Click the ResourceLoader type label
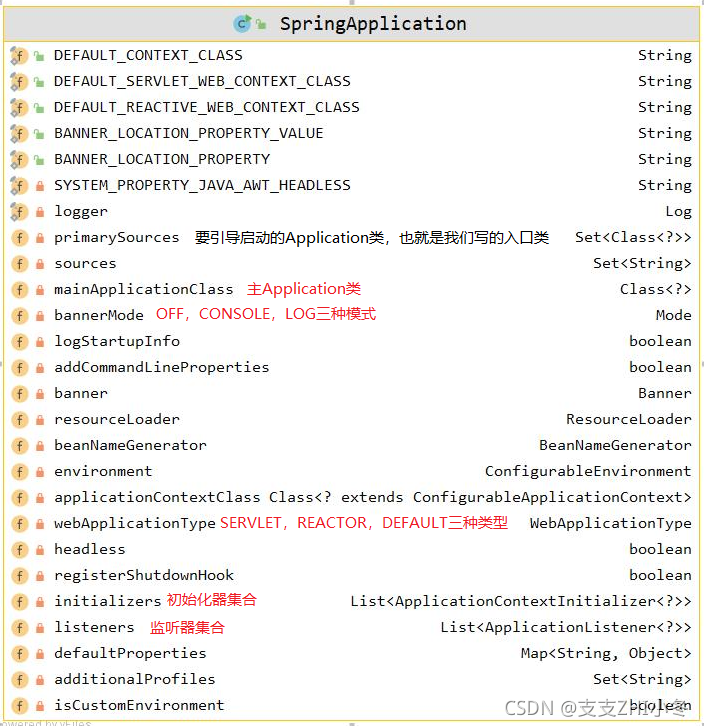 [629, 419]
